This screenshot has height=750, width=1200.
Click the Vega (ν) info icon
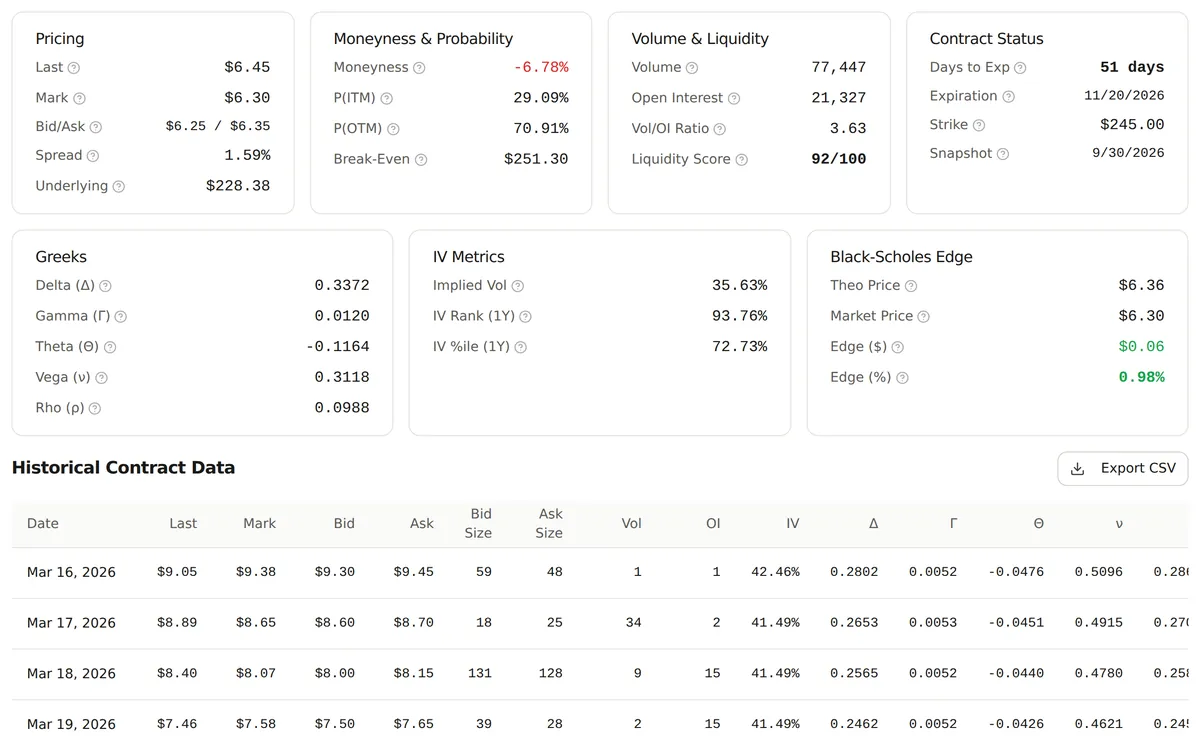coord(101,378)
